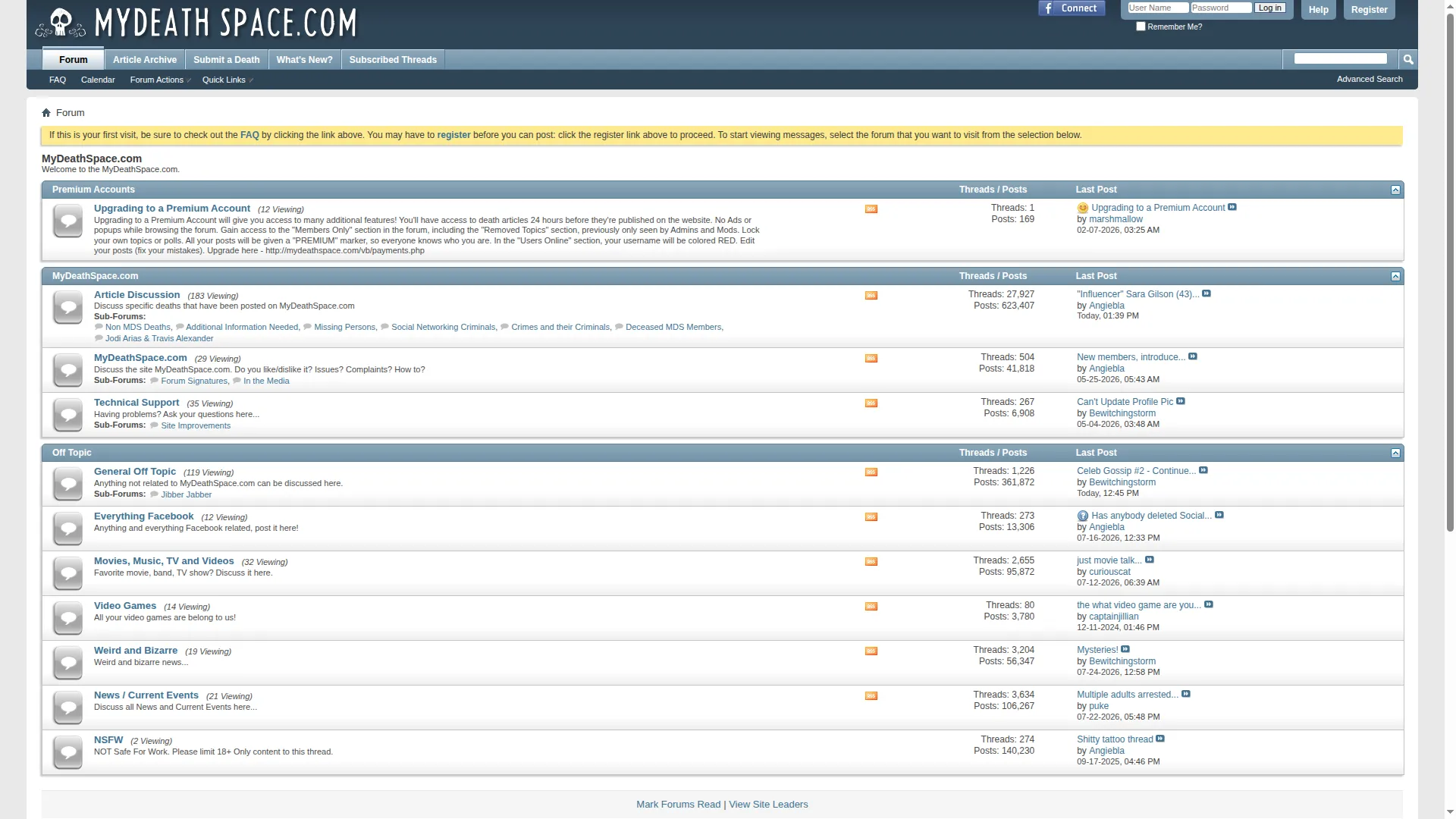Click the Facebook Connect button
This screenshot has width=1456, height=819.
click(x=1072, y=8)
